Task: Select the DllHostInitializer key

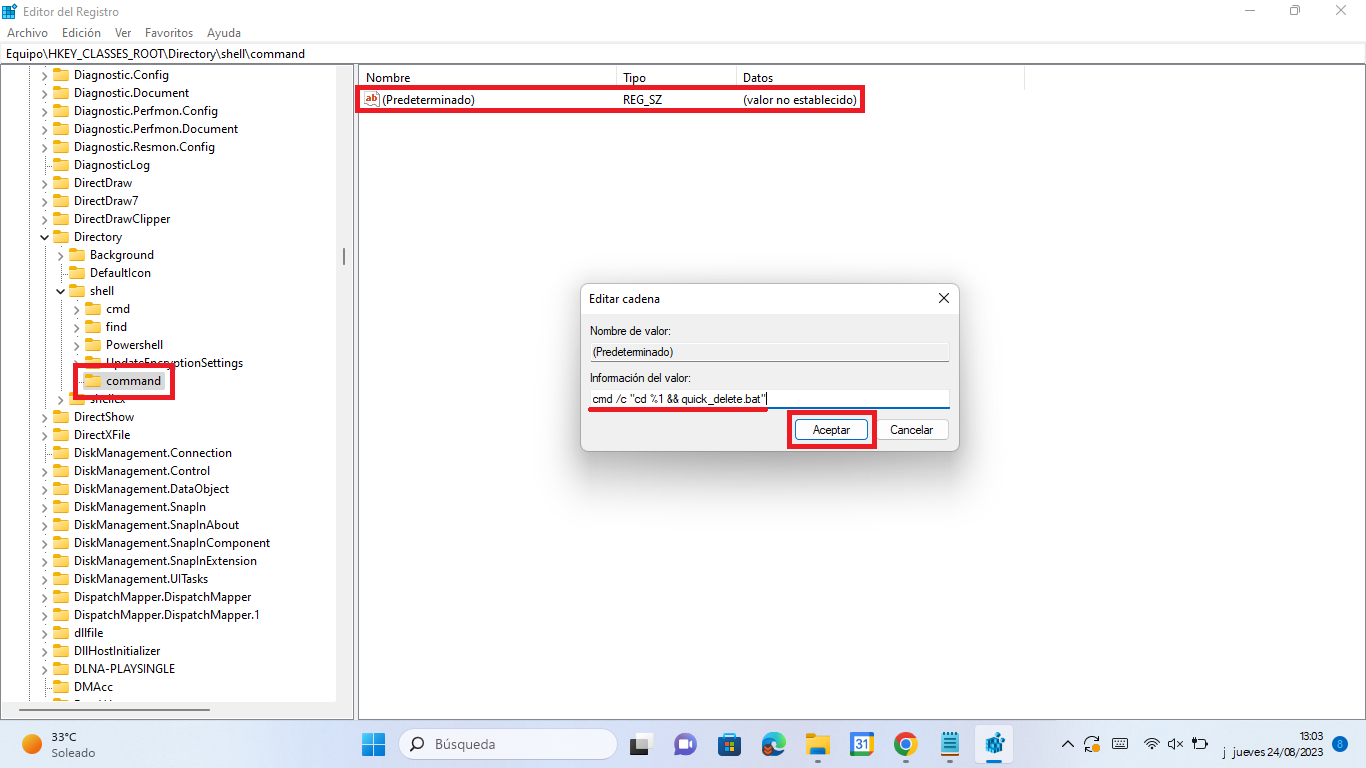Action: (x=117, y=651)
